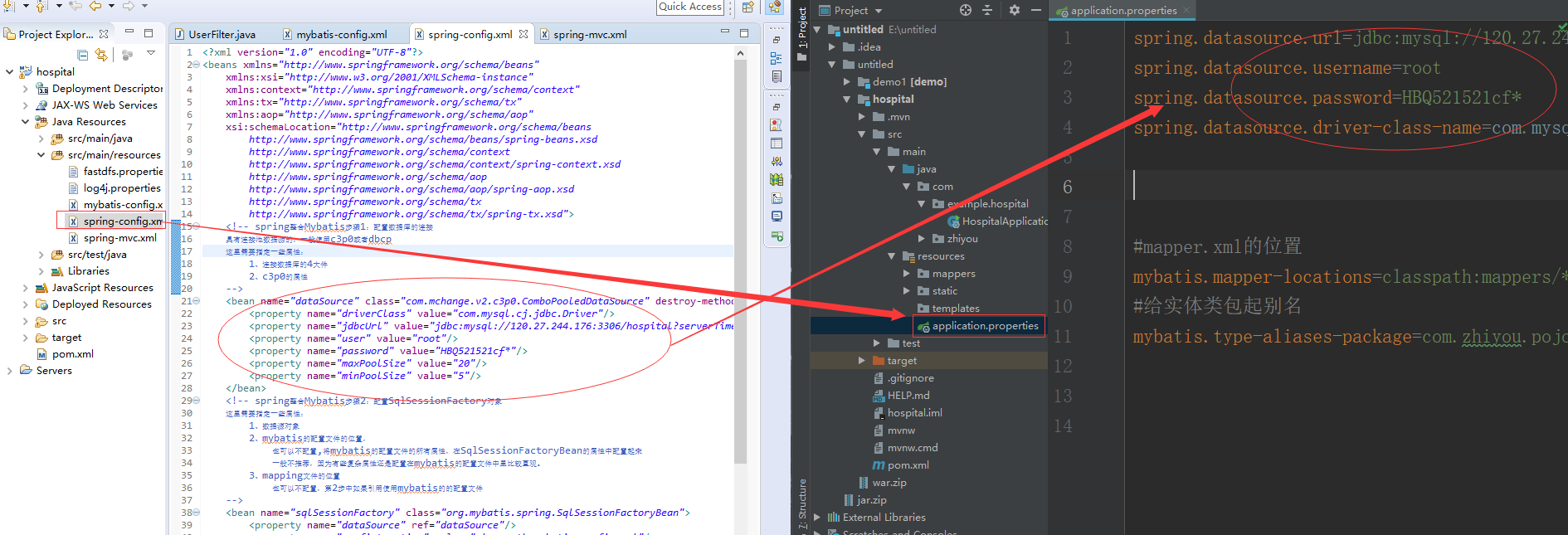1568x535 pixels.
Task: Select the IntelliJ application.properties editor tab
Action: pos(1122,10)
